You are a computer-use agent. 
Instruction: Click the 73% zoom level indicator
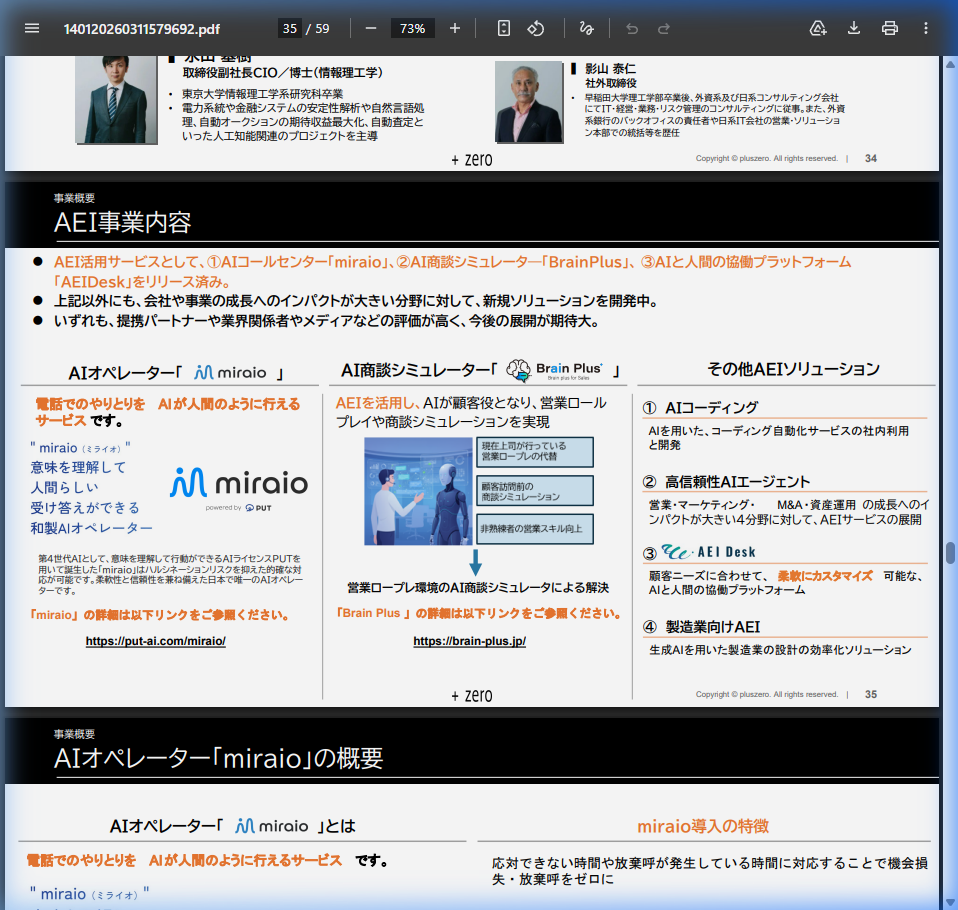click(412, 28)
